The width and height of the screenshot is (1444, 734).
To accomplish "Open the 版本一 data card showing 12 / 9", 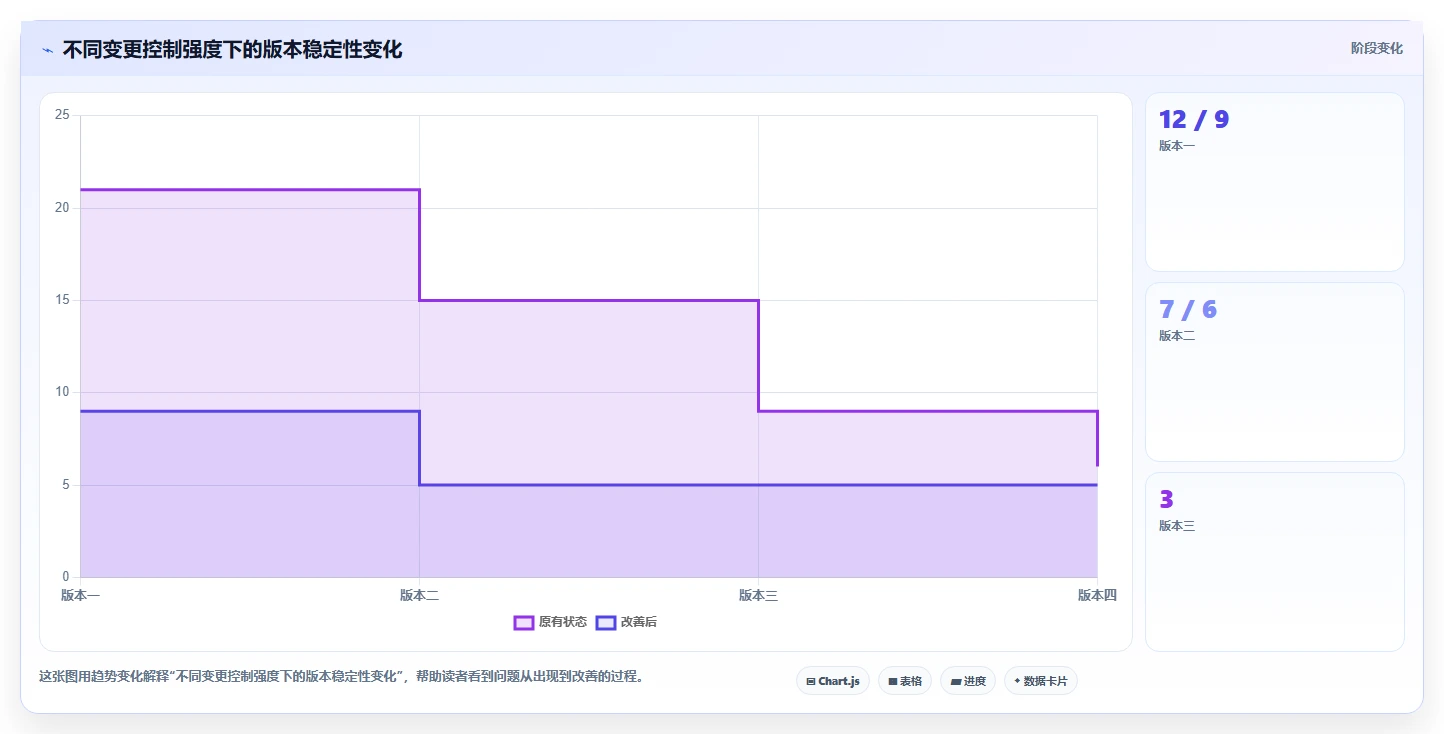I will (x=1275, y=182).
